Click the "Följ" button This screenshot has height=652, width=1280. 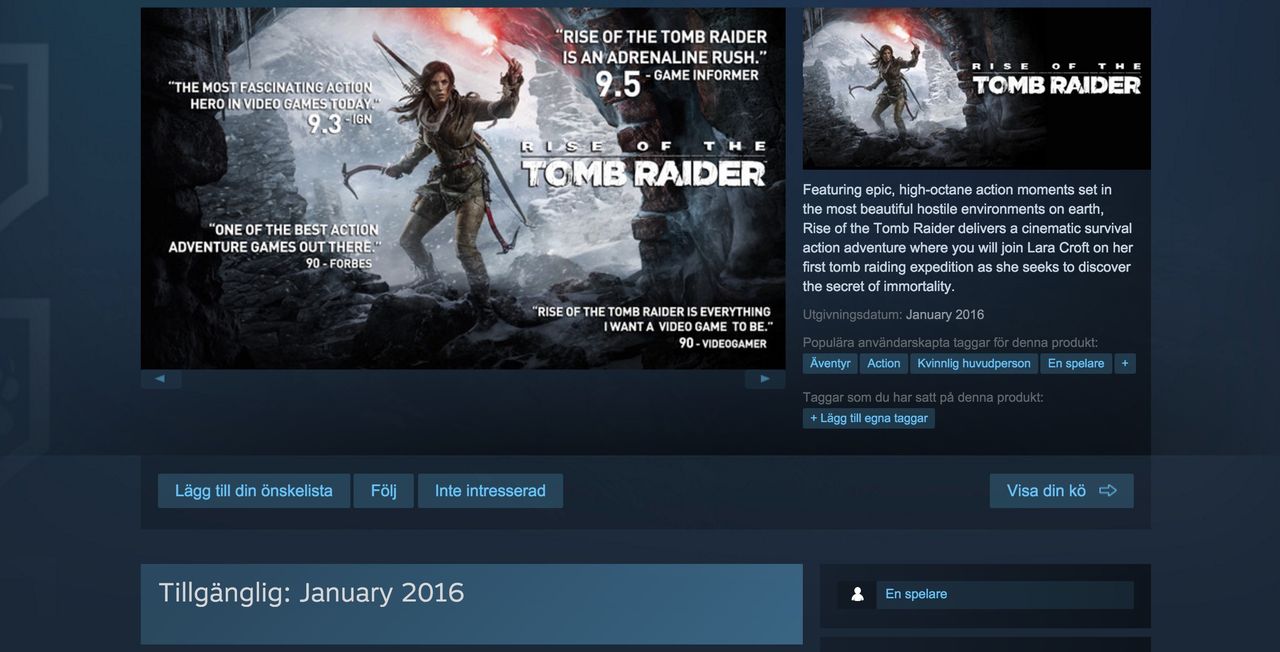pos(383,490)
